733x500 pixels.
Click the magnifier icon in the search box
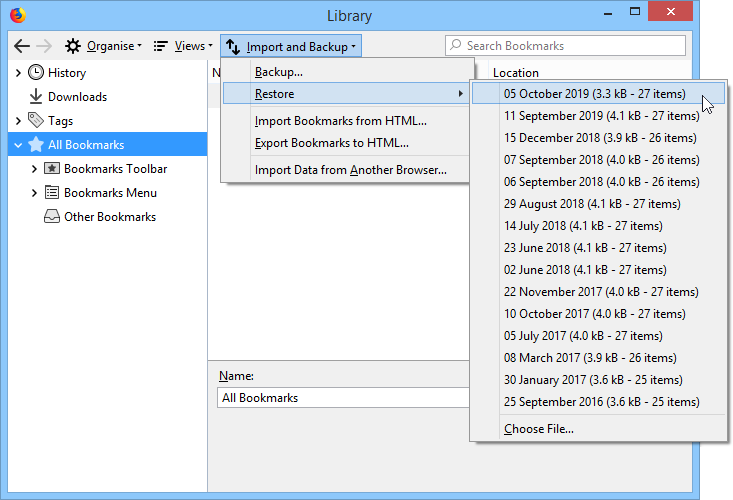(x=456, y=45)
